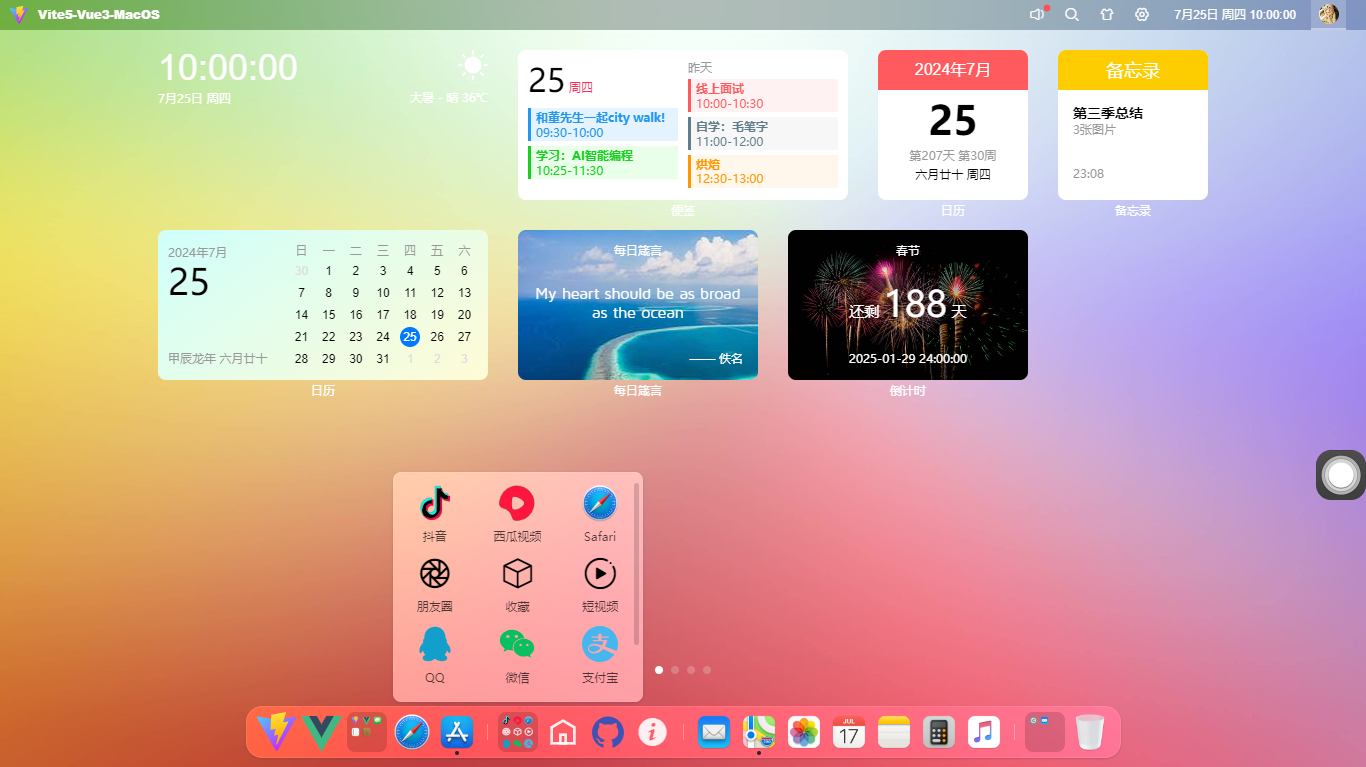Mute the system volume in the menu bar
Viewport: 1366px width, 767px height.
1036,14
